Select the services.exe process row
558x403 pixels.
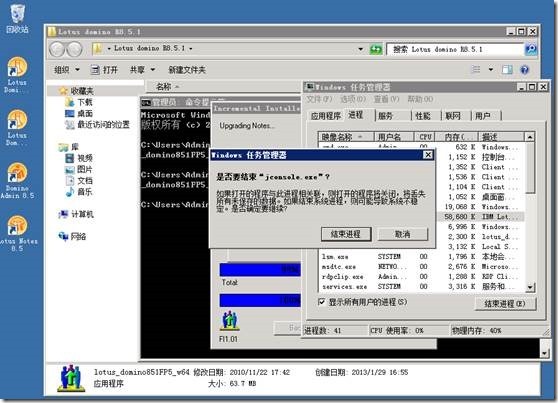point(420,287)
